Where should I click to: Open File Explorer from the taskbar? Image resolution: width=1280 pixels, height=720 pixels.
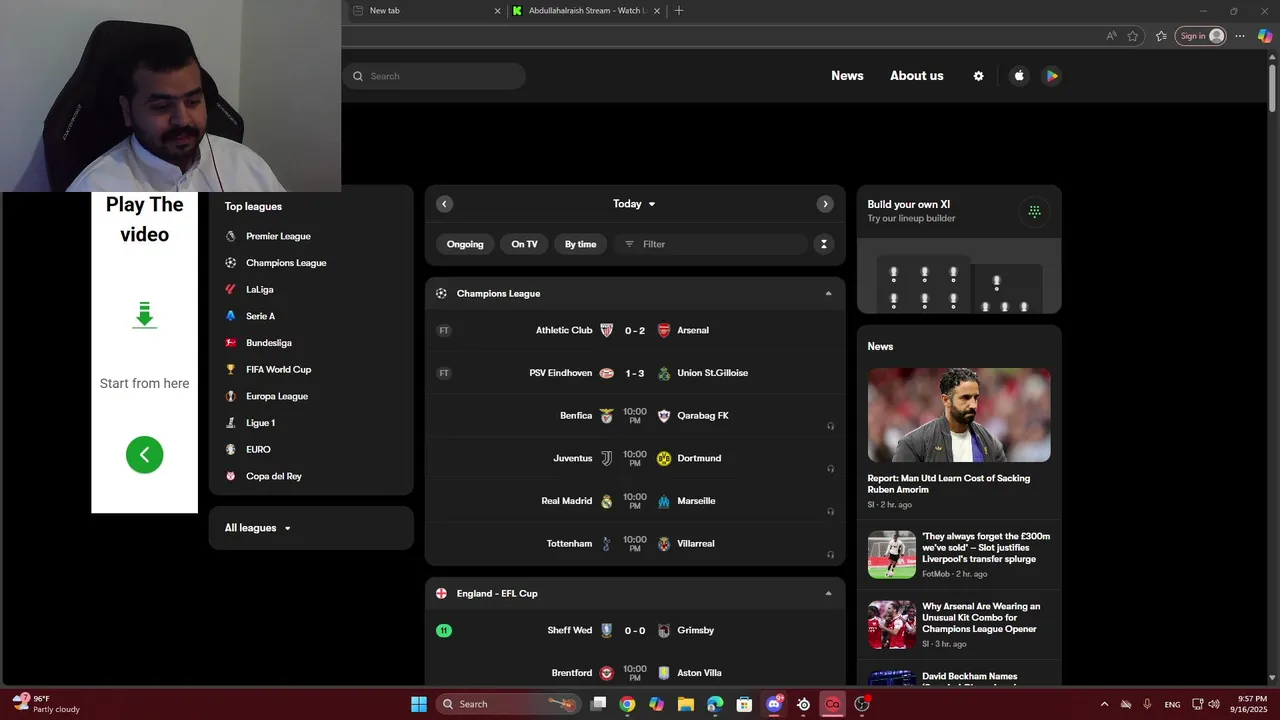686,704
